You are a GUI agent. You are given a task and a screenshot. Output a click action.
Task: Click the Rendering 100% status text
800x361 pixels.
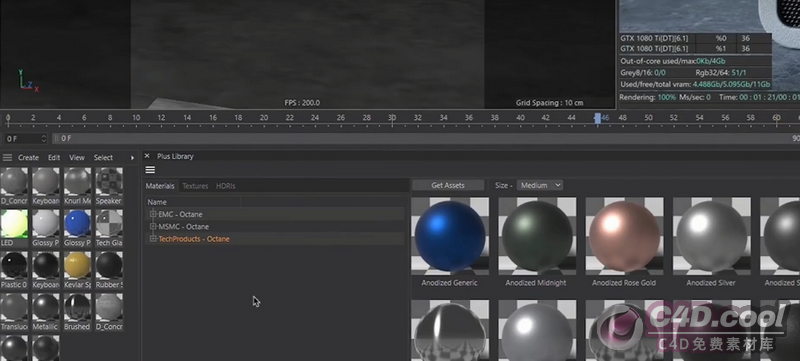(x=647, y=97)
